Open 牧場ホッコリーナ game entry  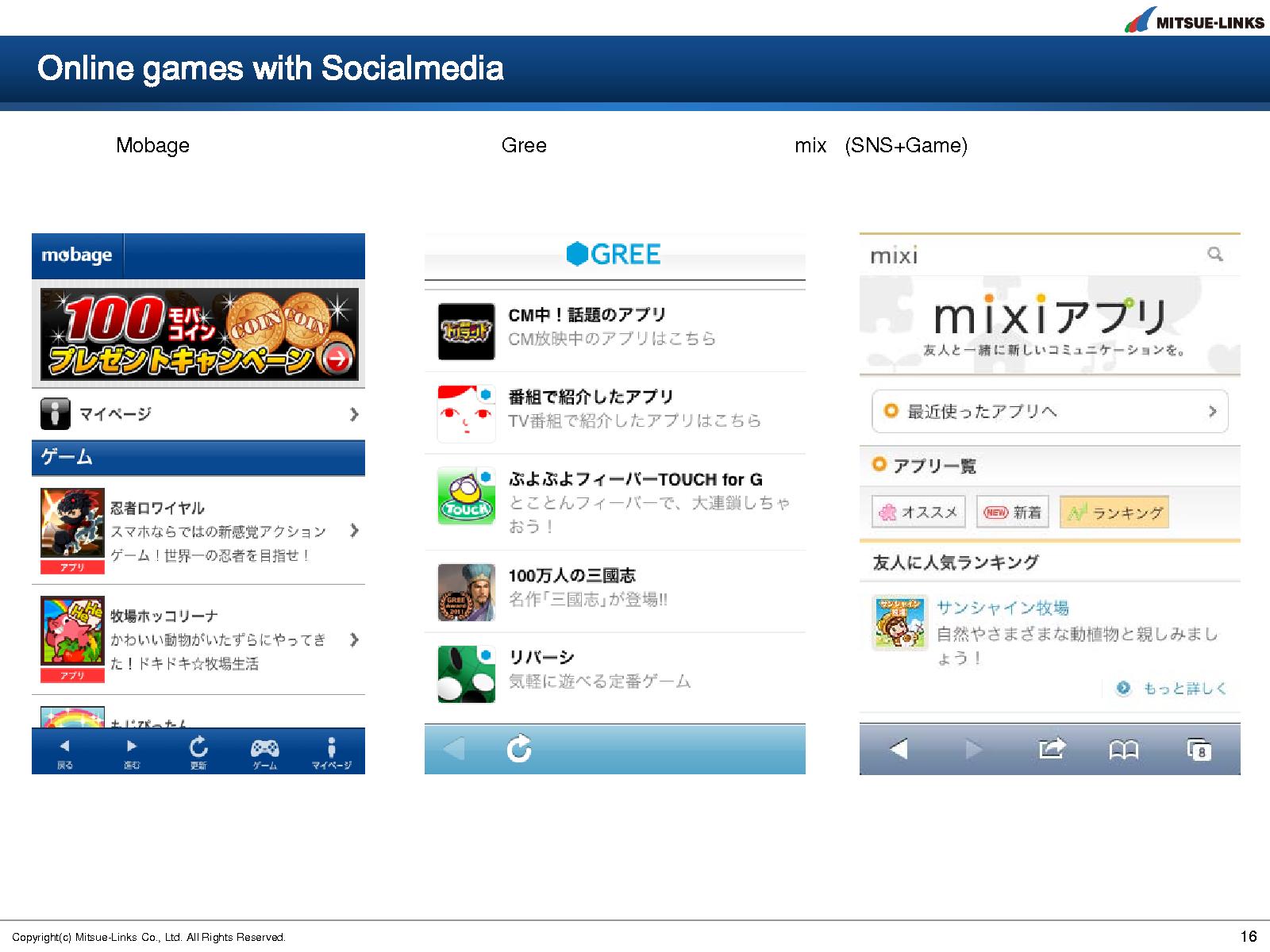tap(198, 639)
